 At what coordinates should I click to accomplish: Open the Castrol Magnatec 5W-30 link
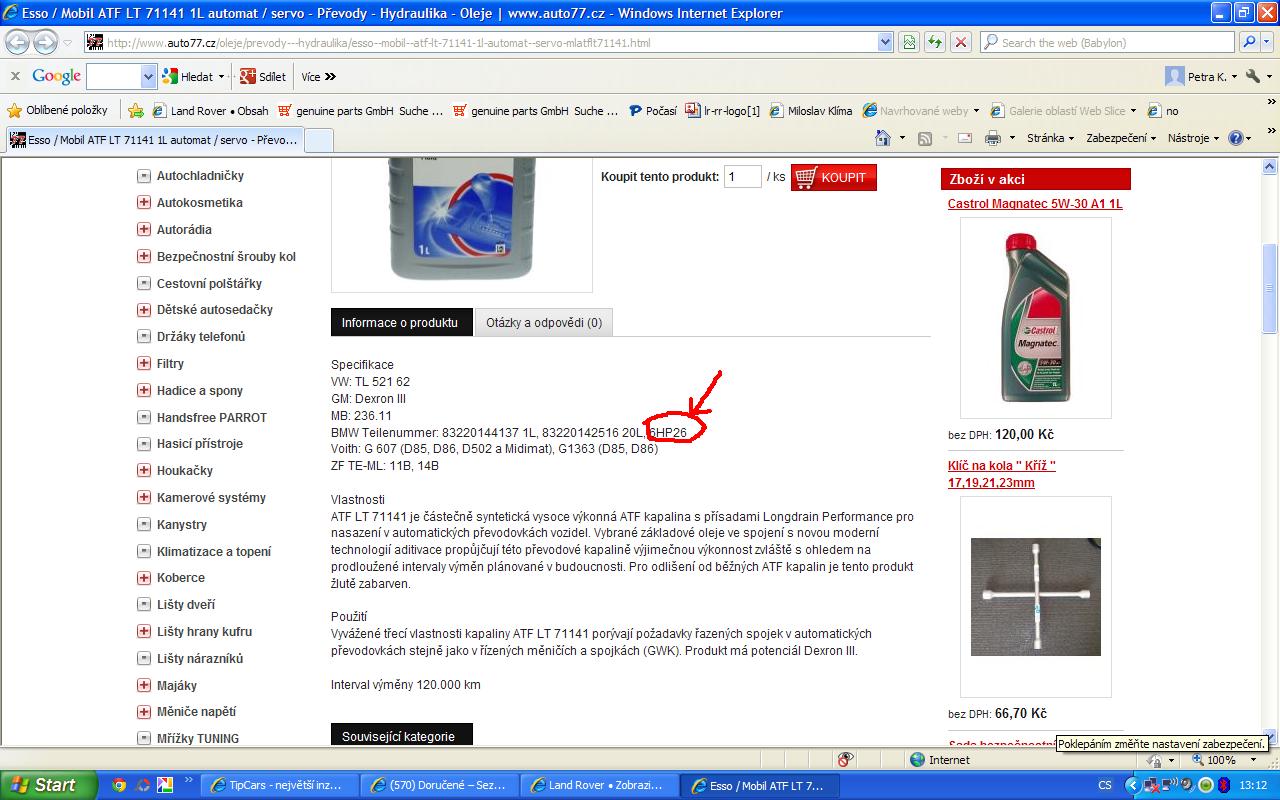1035,204
